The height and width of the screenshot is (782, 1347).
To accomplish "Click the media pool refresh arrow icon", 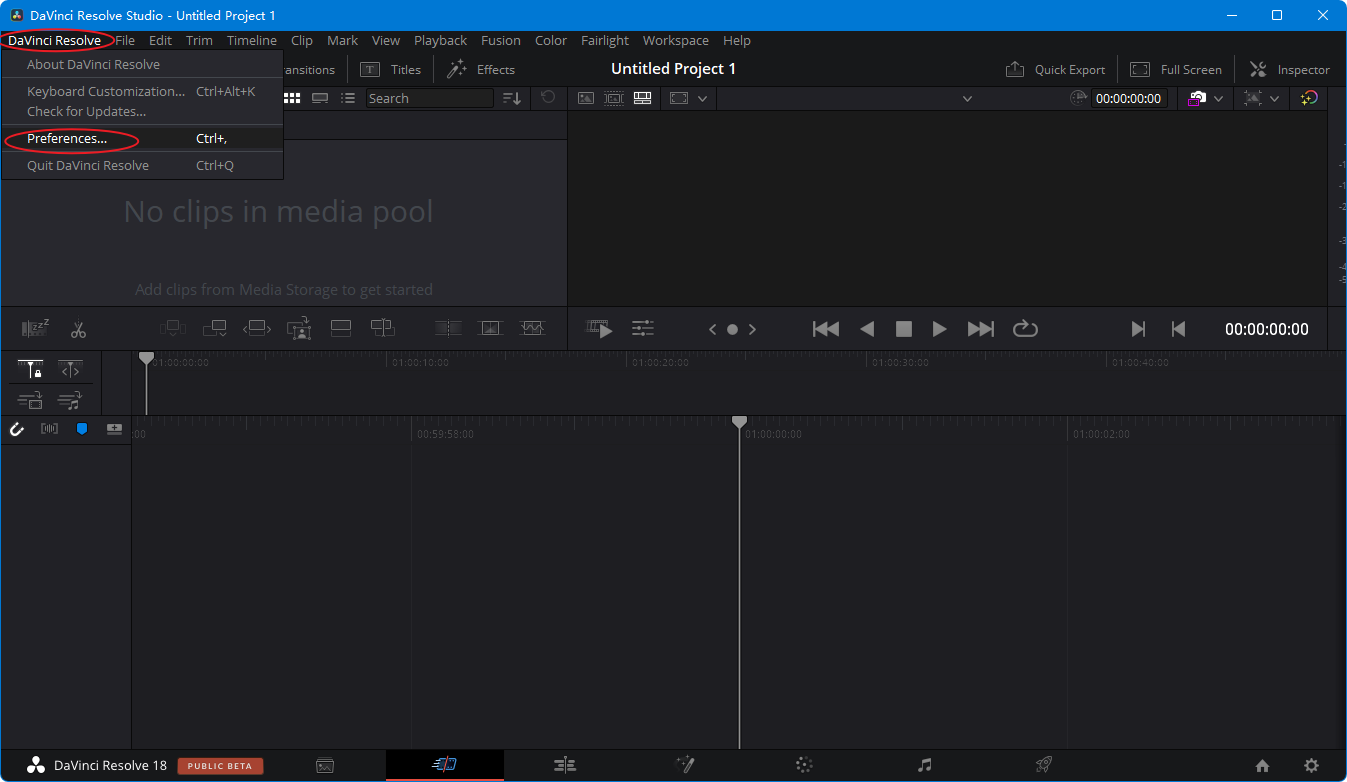I will coord(548,97).
